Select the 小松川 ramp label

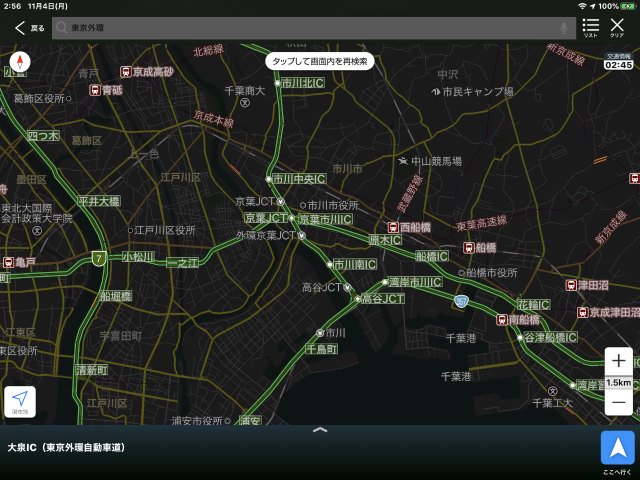[138, 257]
